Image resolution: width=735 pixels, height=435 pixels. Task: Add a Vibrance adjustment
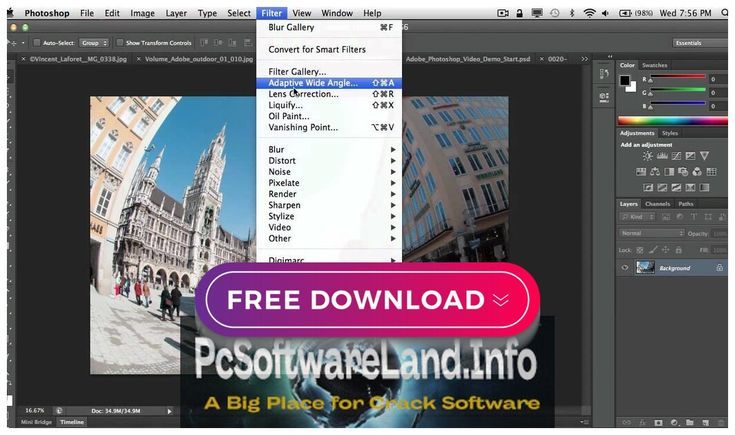point(704,156)
